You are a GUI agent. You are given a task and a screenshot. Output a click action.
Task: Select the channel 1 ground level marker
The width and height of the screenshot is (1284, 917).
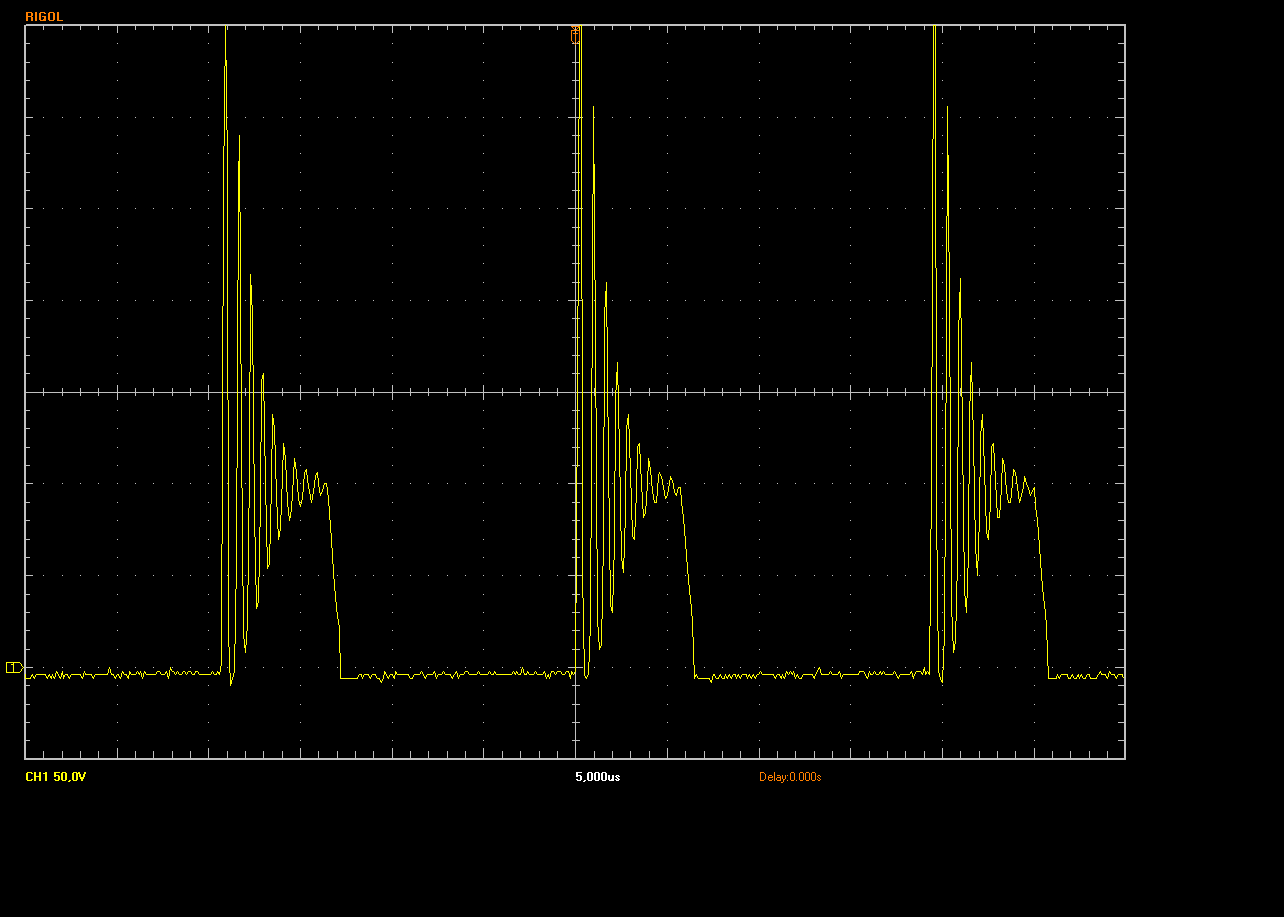click(14, 667)
